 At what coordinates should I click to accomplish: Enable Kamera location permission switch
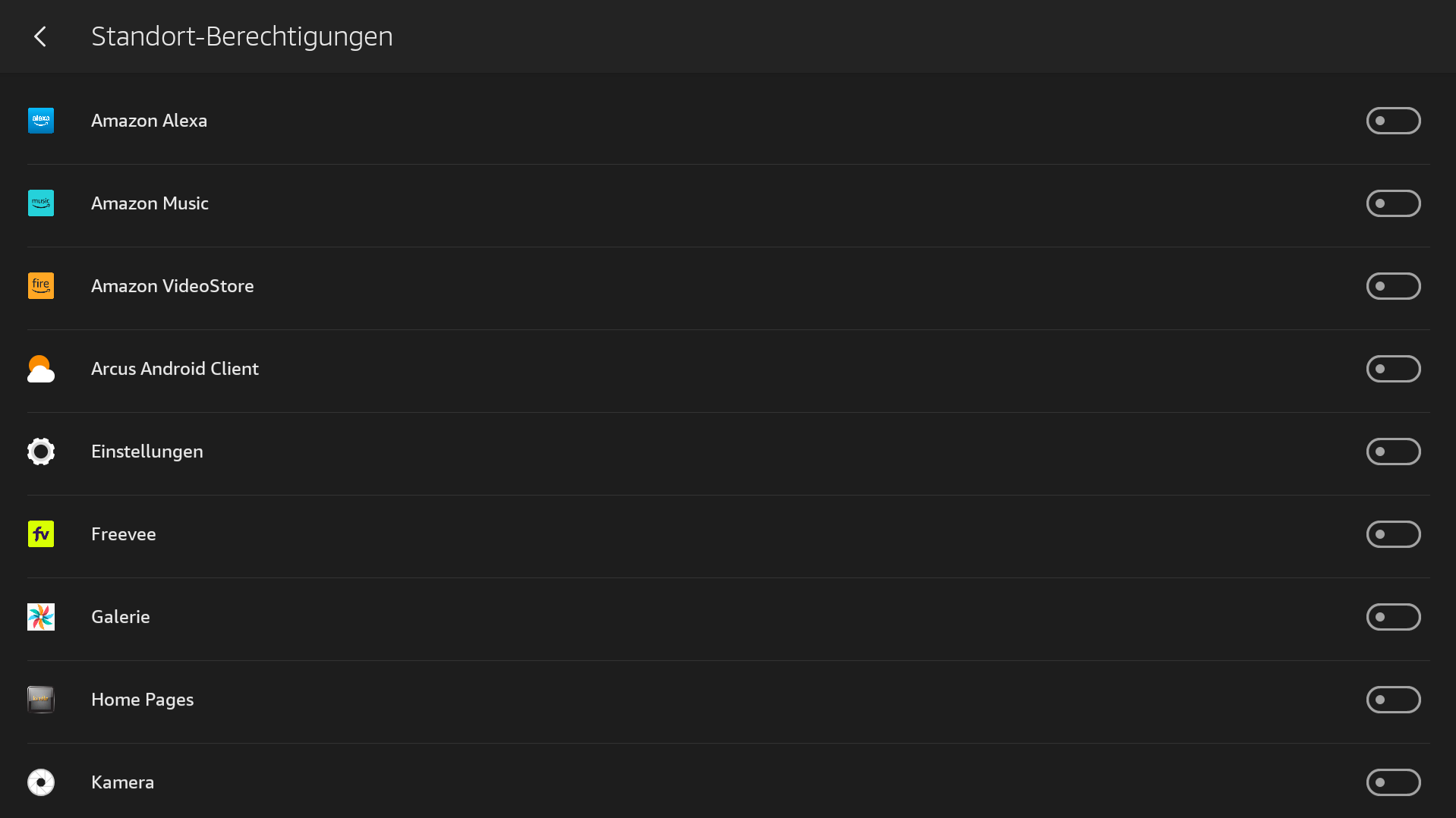coord(1393,782)
